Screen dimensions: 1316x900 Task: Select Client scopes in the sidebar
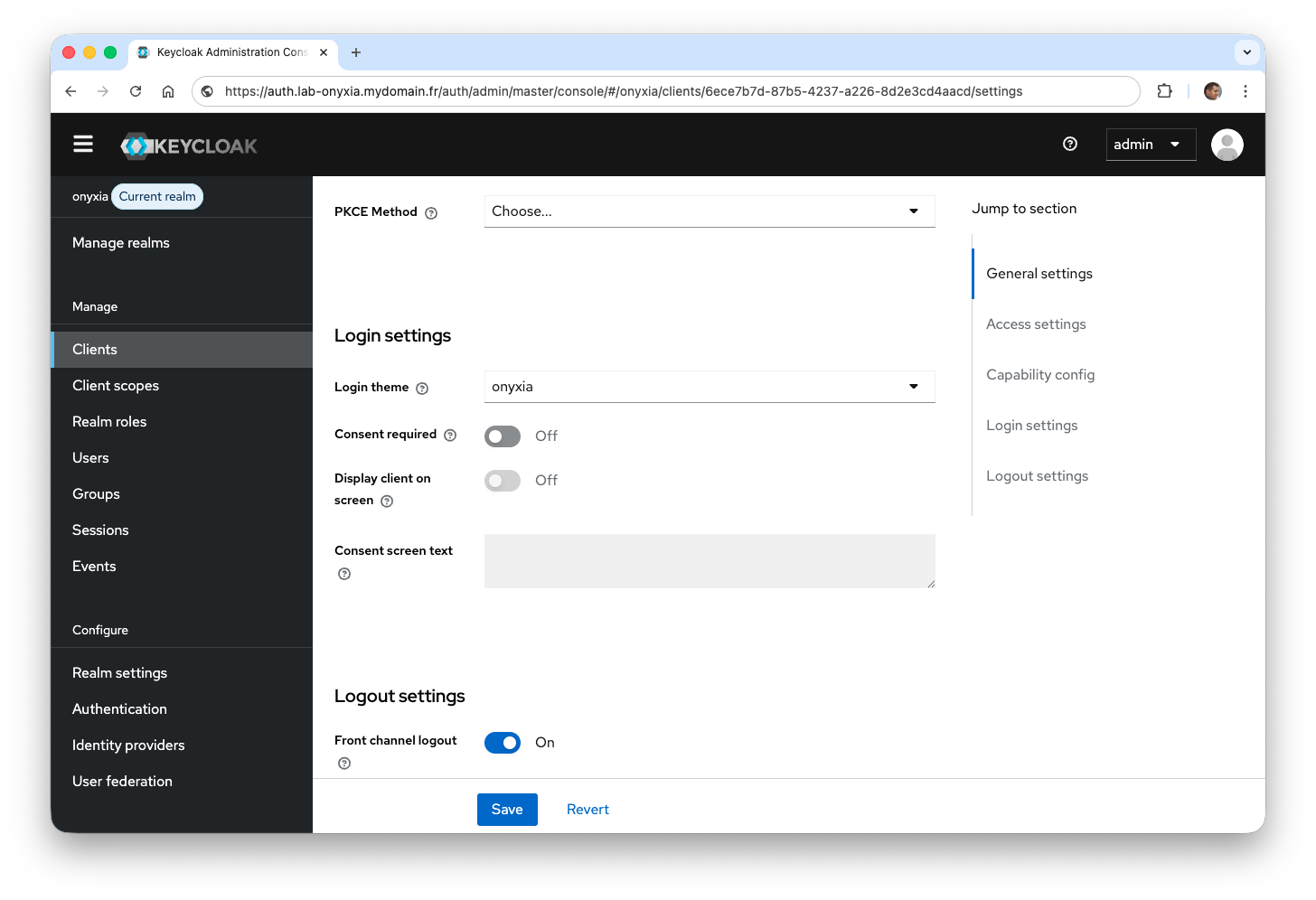(115, 385)
